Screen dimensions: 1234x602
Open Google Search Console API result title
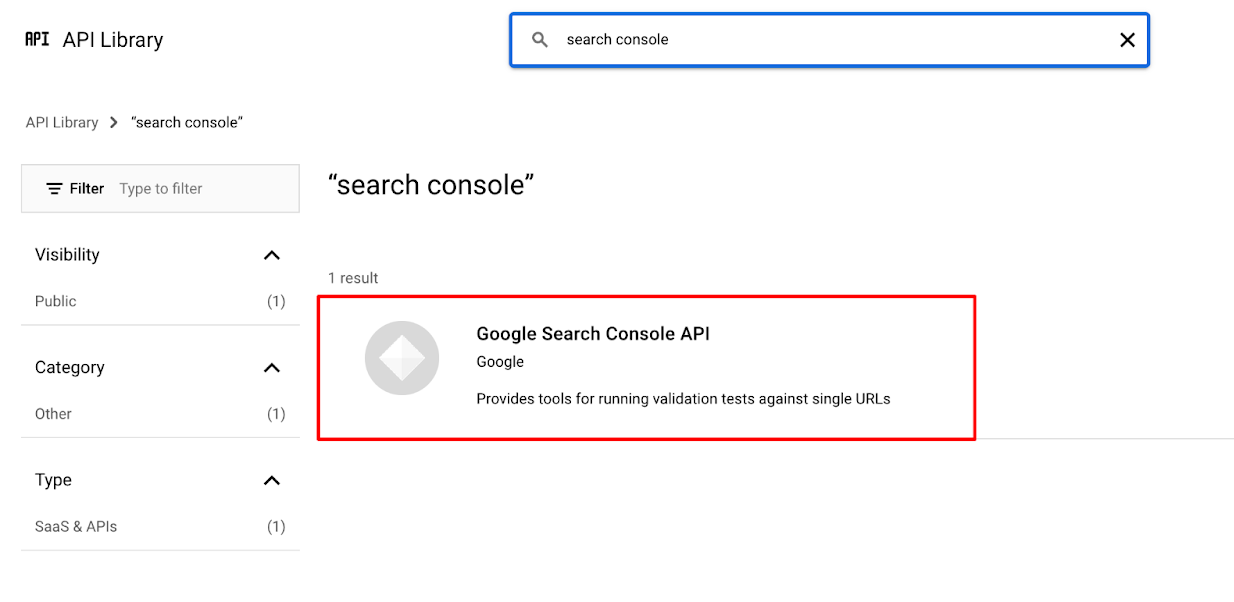click(x=593, y=334)
